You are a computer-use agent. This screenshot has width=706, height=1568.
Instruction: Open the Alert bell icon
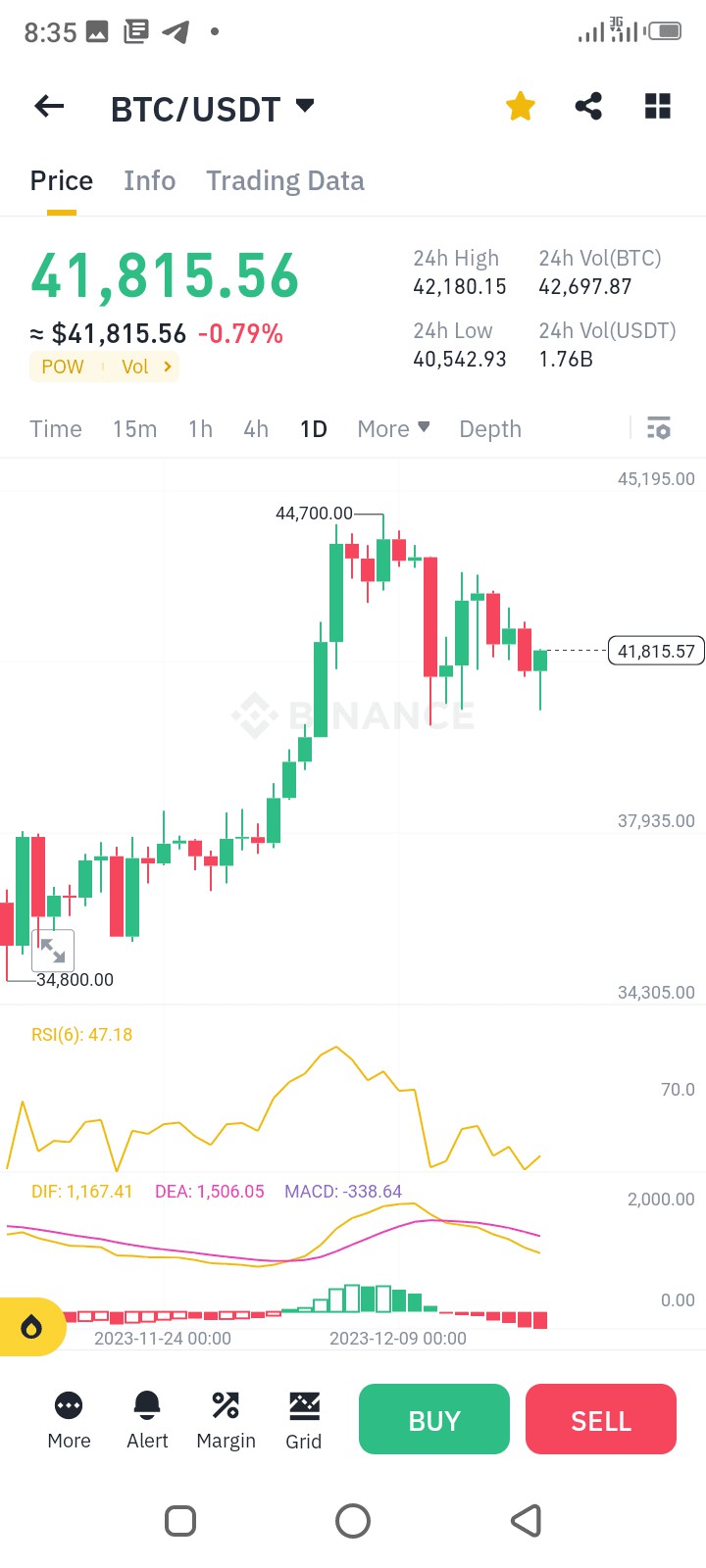147,1405
